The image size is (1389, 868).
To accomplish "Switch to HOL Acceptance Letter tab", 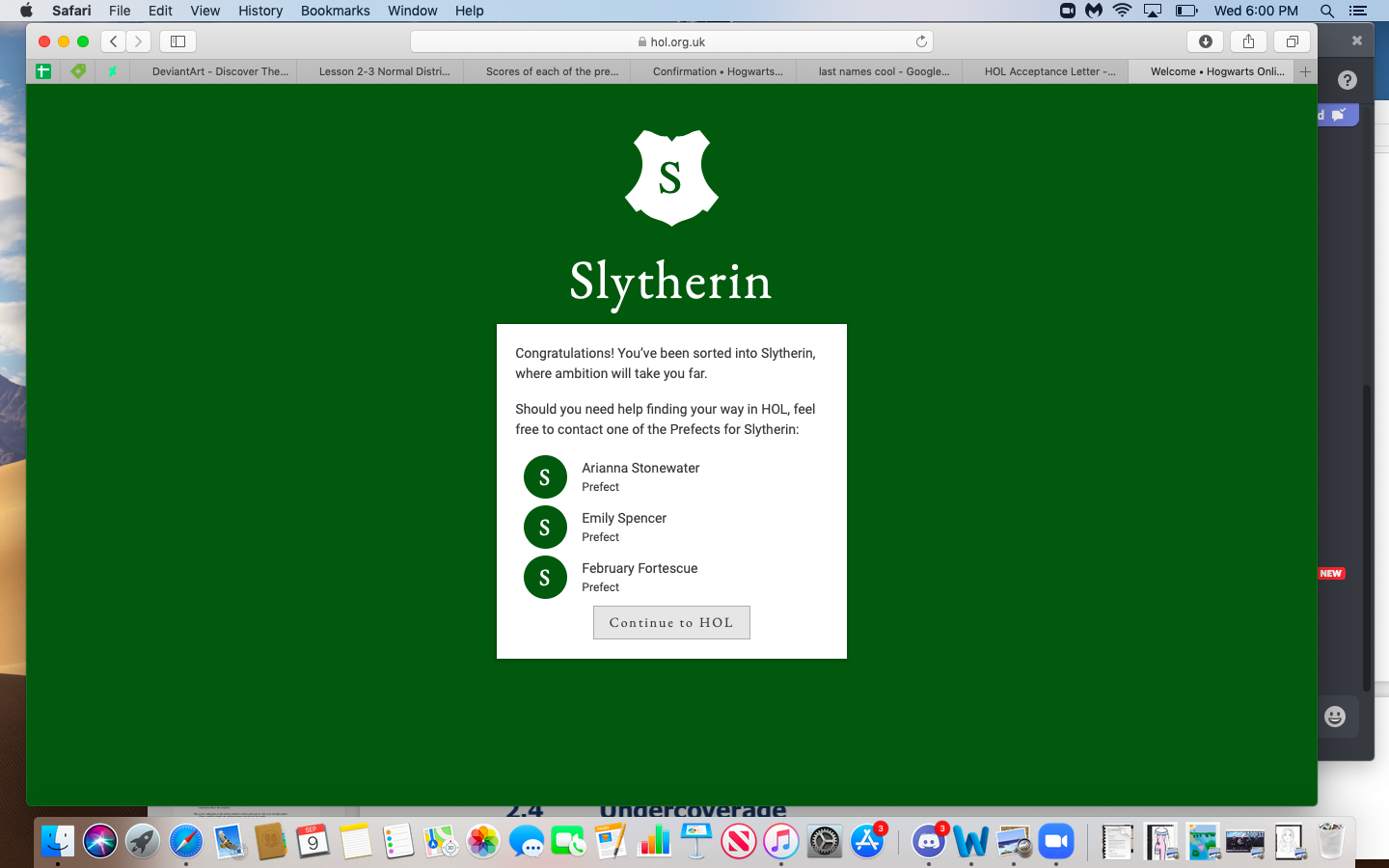I will 1046,71.
